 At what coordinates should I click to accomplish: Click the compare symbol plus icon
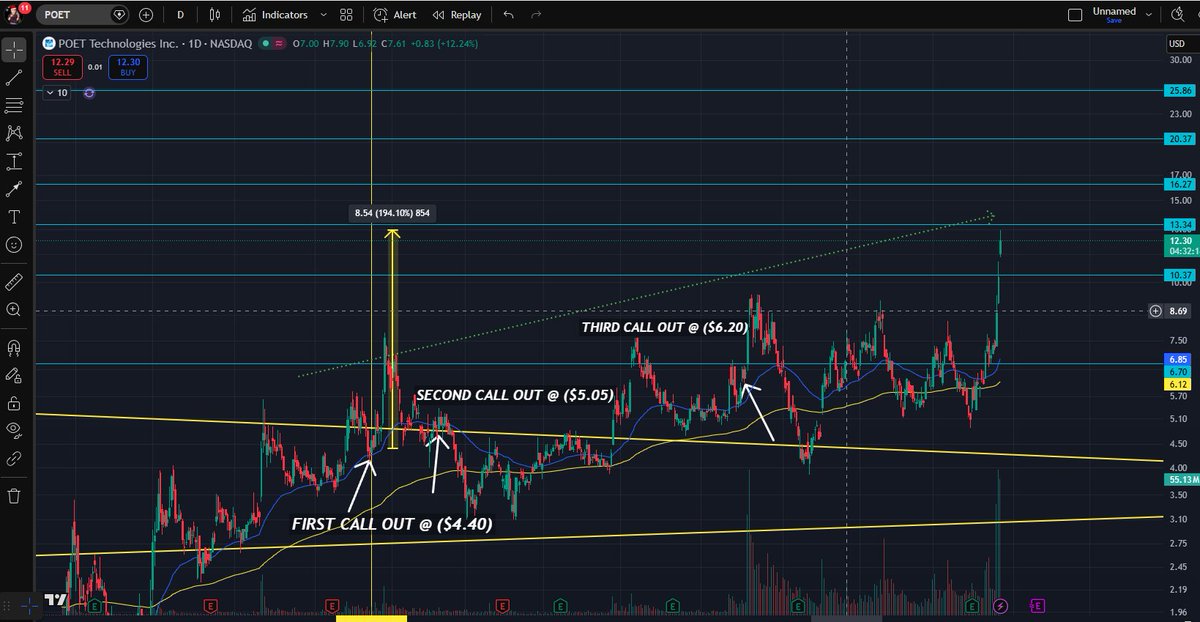click(147, 15)
